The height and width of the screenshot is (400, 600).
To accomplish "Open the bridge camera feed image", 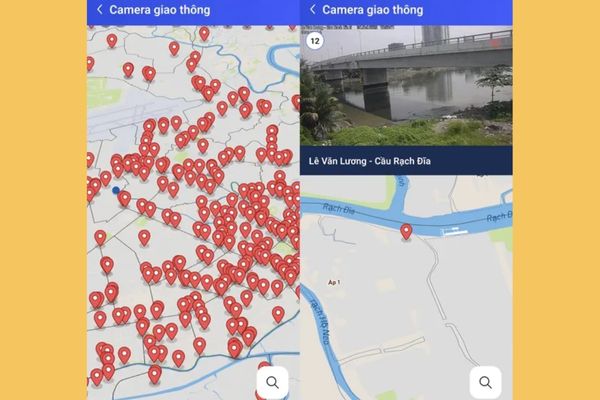I will pyautogui.click(x=406, y=85).
